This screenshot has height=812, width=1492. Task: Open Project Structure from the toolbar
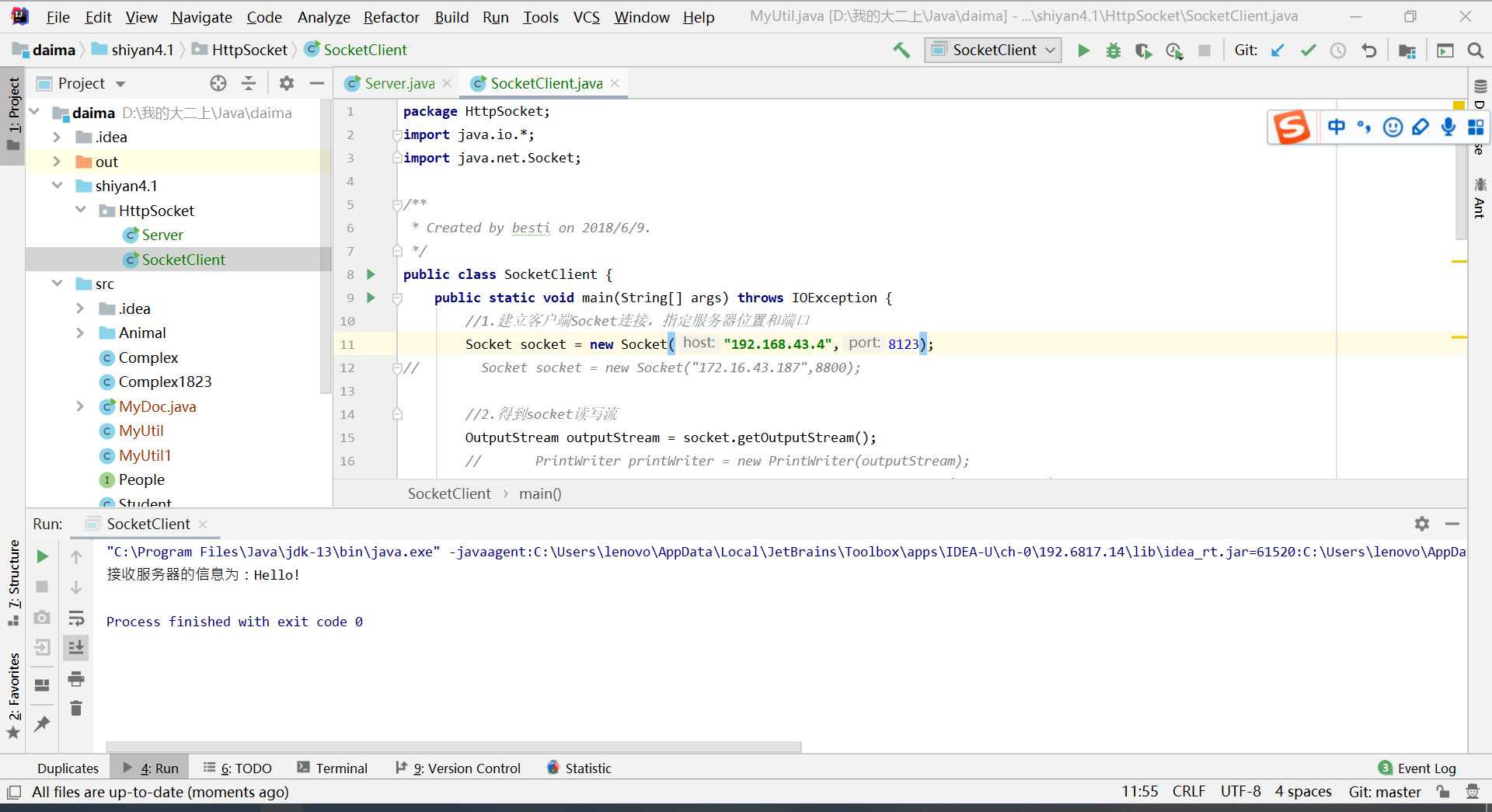[1407, 51]
